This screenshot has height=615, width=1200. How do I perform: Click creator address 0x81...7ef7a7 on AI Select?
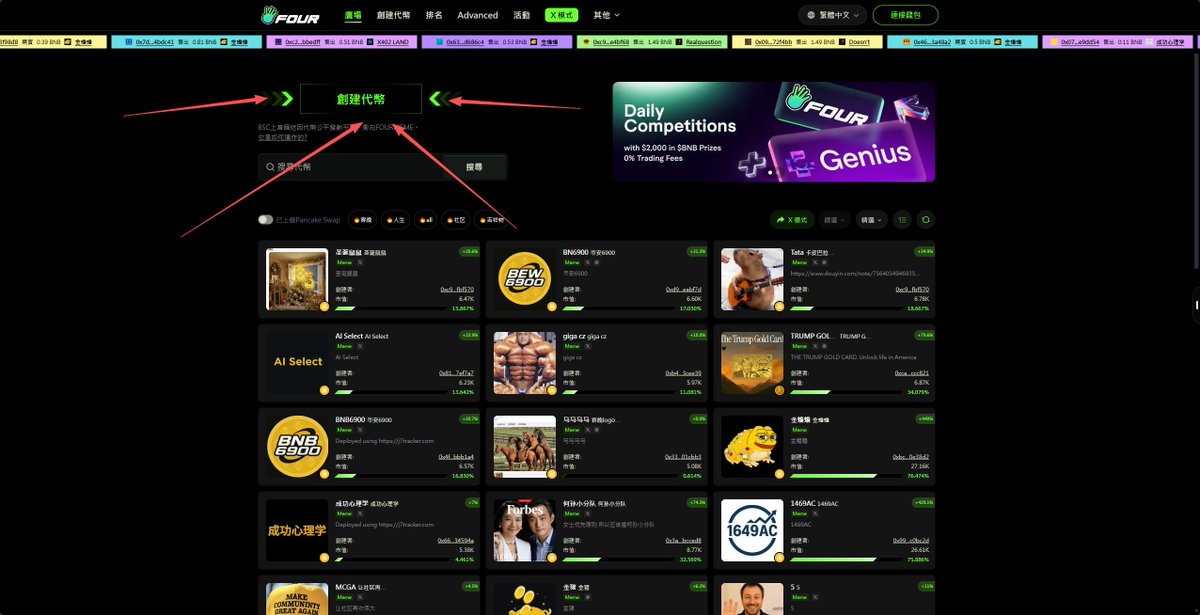[x=457, y=372]
